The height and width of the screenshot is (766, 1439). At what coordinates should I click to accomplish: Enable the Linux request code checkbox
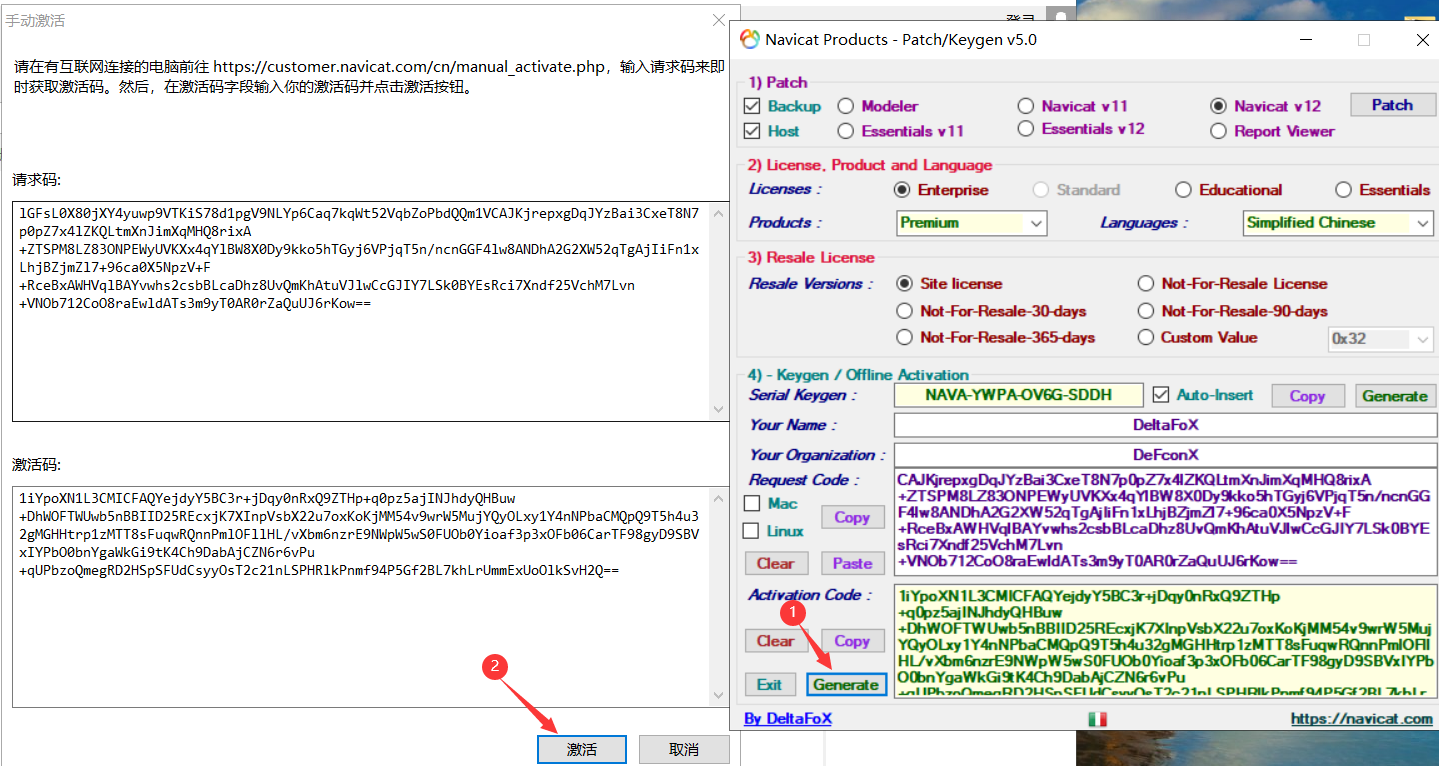click(752, 531)
